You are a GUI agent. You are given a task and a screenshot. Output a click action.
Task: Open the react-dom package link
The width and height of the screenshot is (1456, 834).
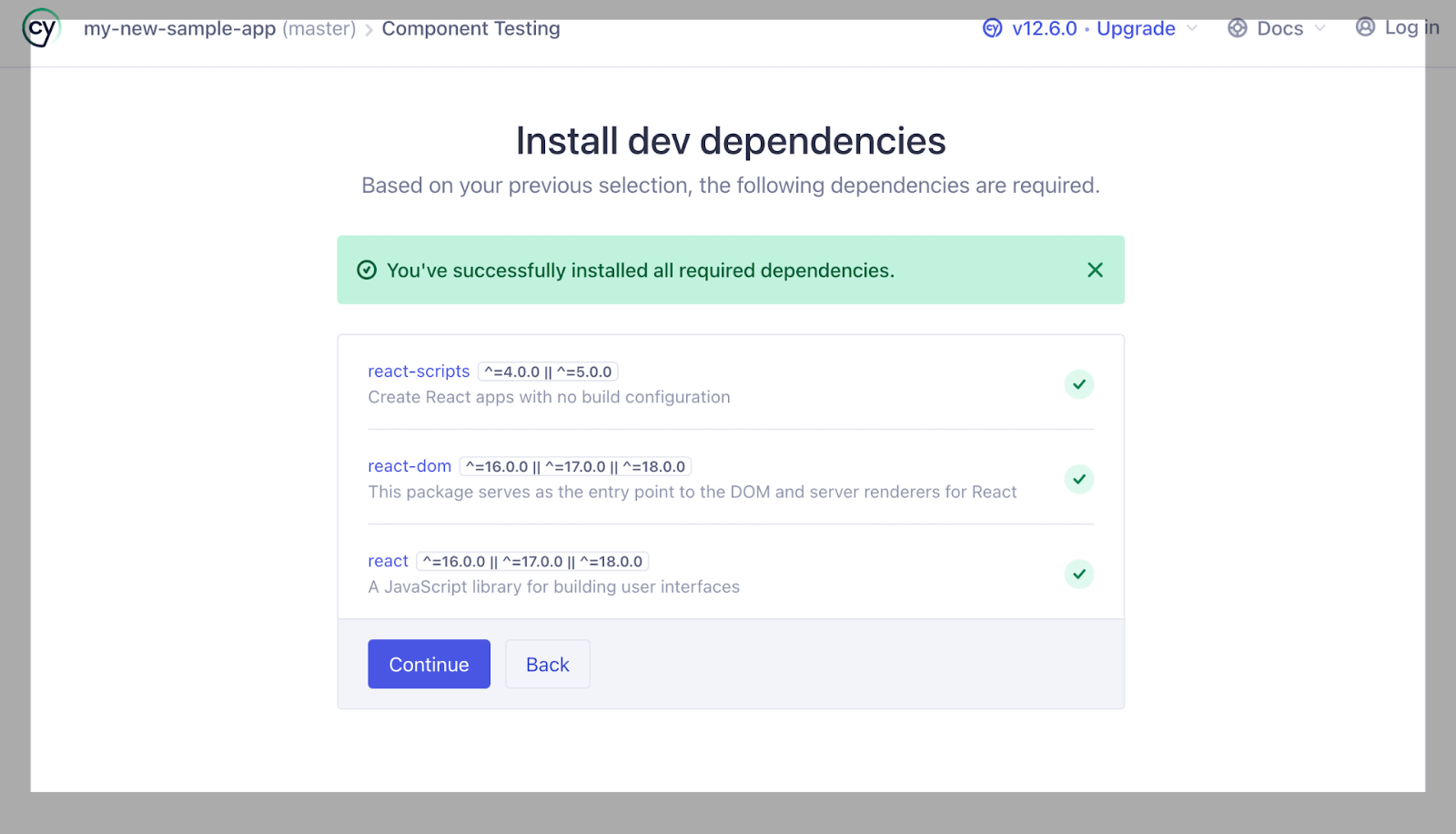409,465
